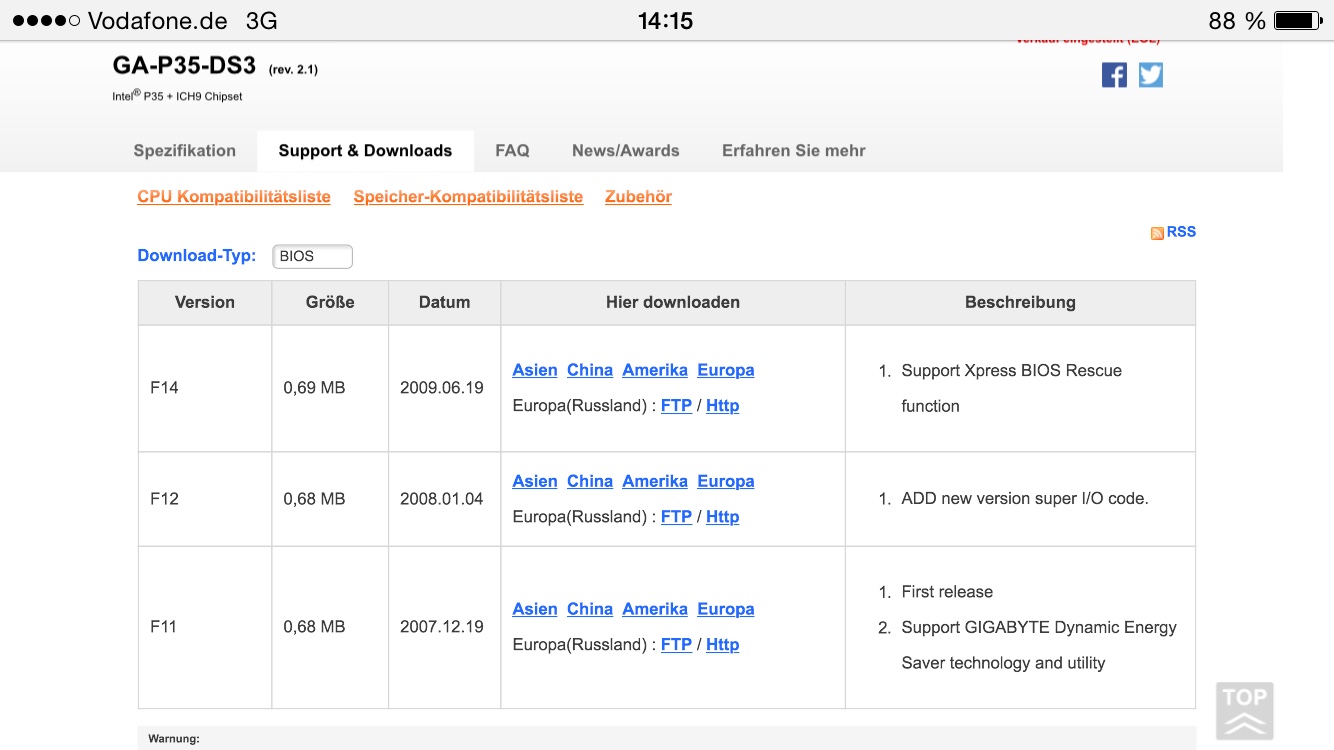Screen dimensions: 1334x750
Task: Download F14 via Russland Http
Action: pos(723,406)
